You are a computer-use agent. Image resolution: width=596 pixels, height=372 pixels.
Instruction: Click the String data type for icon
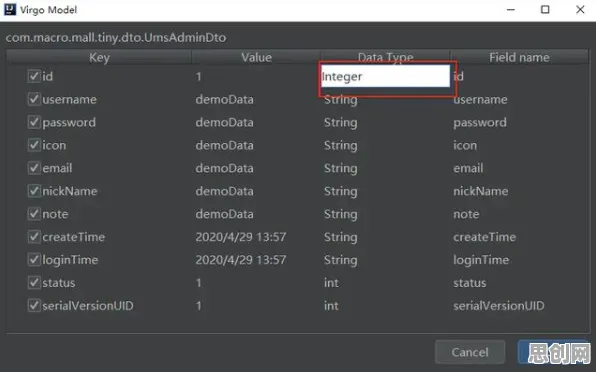pos(341,146)
